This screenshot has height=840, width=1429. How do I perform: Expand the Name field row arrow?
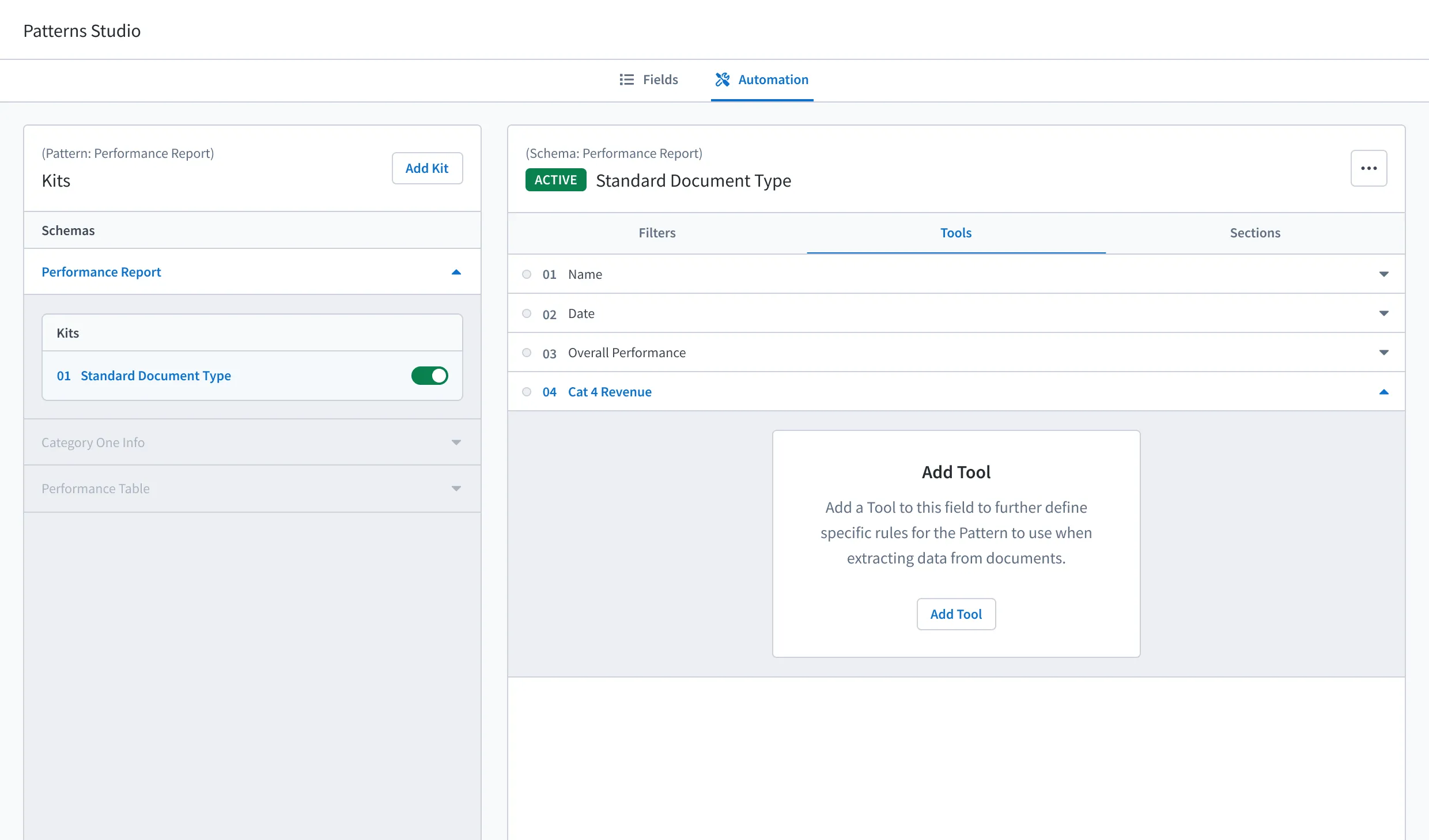(1383, 274)
